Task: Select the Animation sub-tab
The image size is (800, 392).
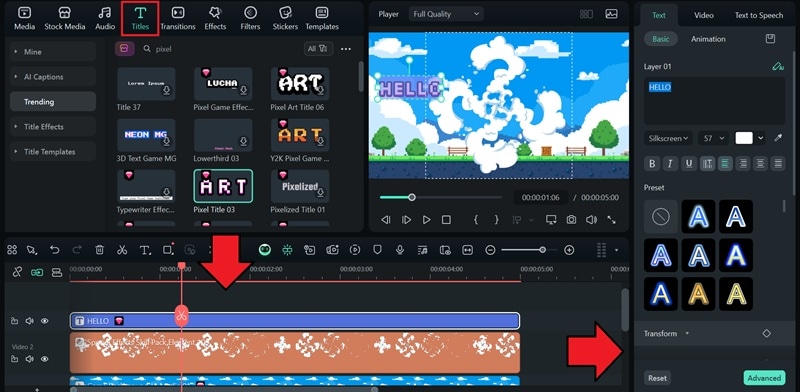Action: tap(708, 39)
